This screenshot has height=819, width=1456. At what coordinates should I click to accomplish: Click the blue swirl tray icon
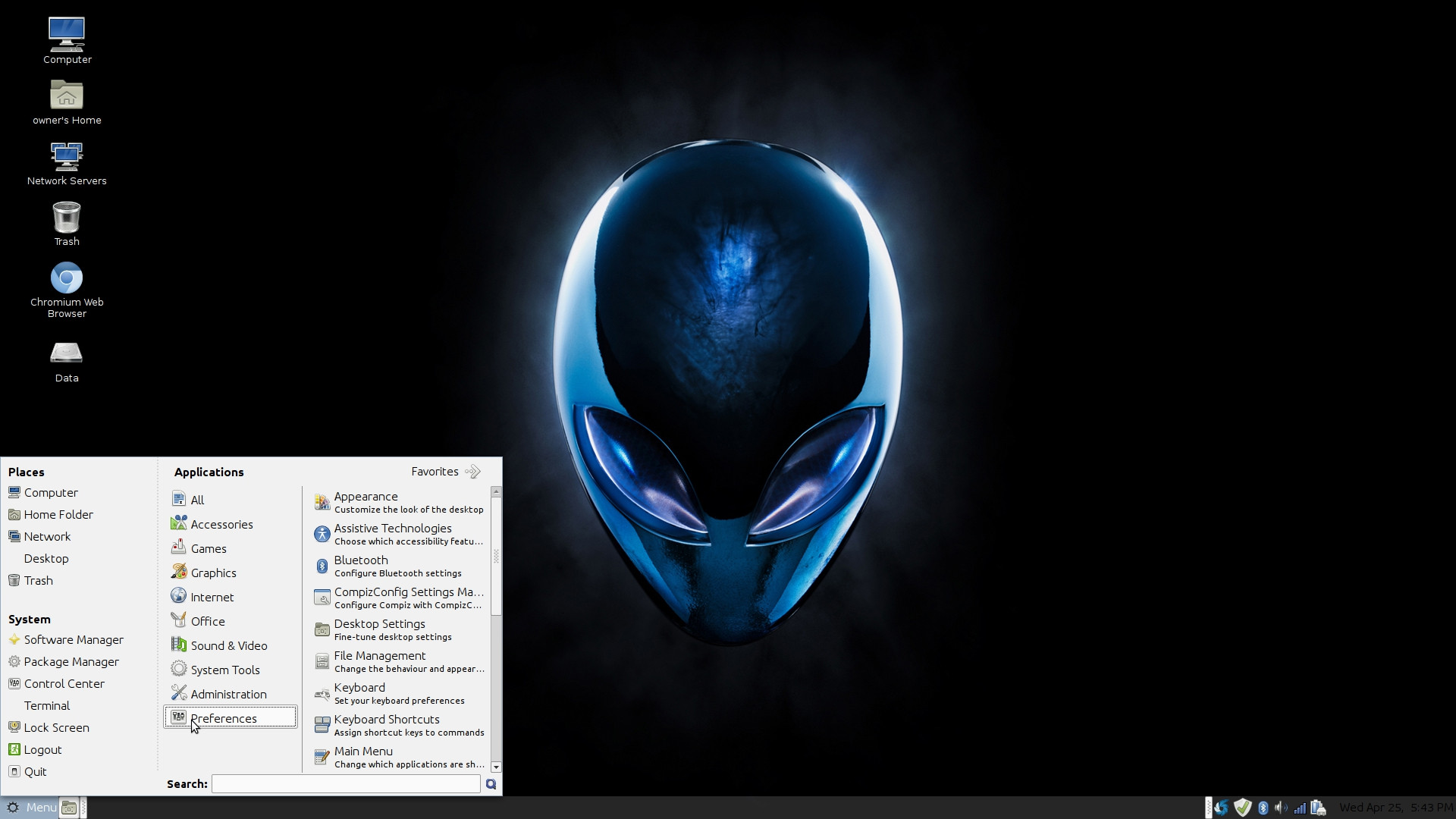click(1221, 808)
